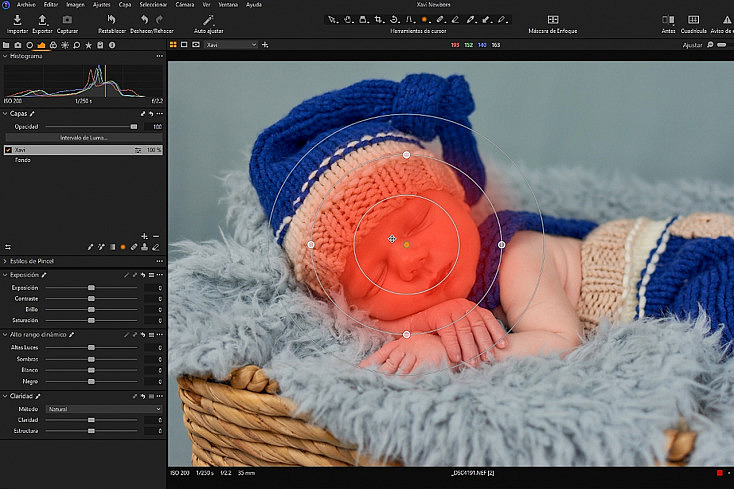
Task: Open the Máscara de Enfoque tool
Action: pos(553,19)
